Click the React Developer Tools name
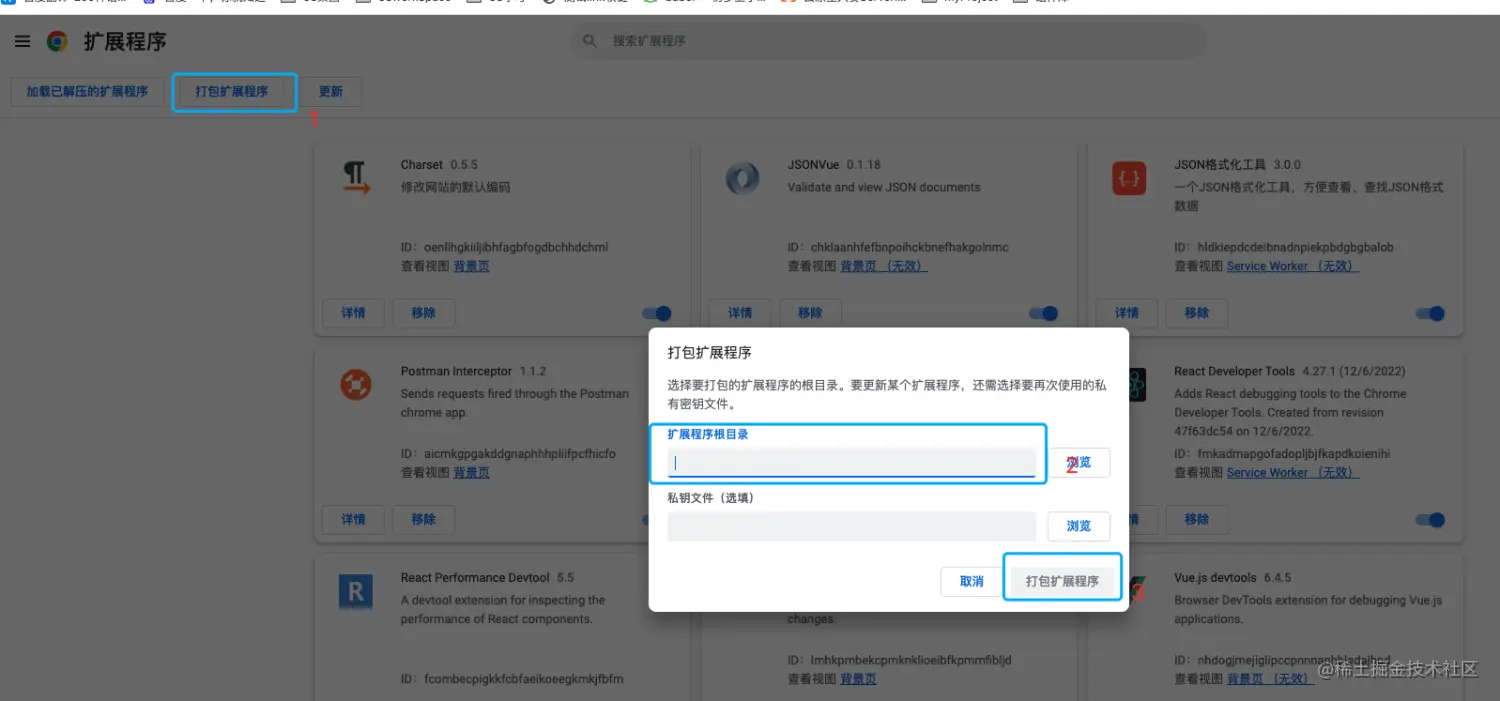 coord(1235,371)
